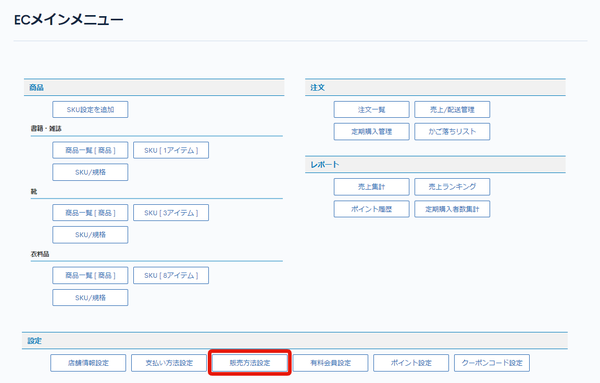Open クーポンコード設定 settings
This screenshot has width=600, height=383.
[x=492, y=363]
